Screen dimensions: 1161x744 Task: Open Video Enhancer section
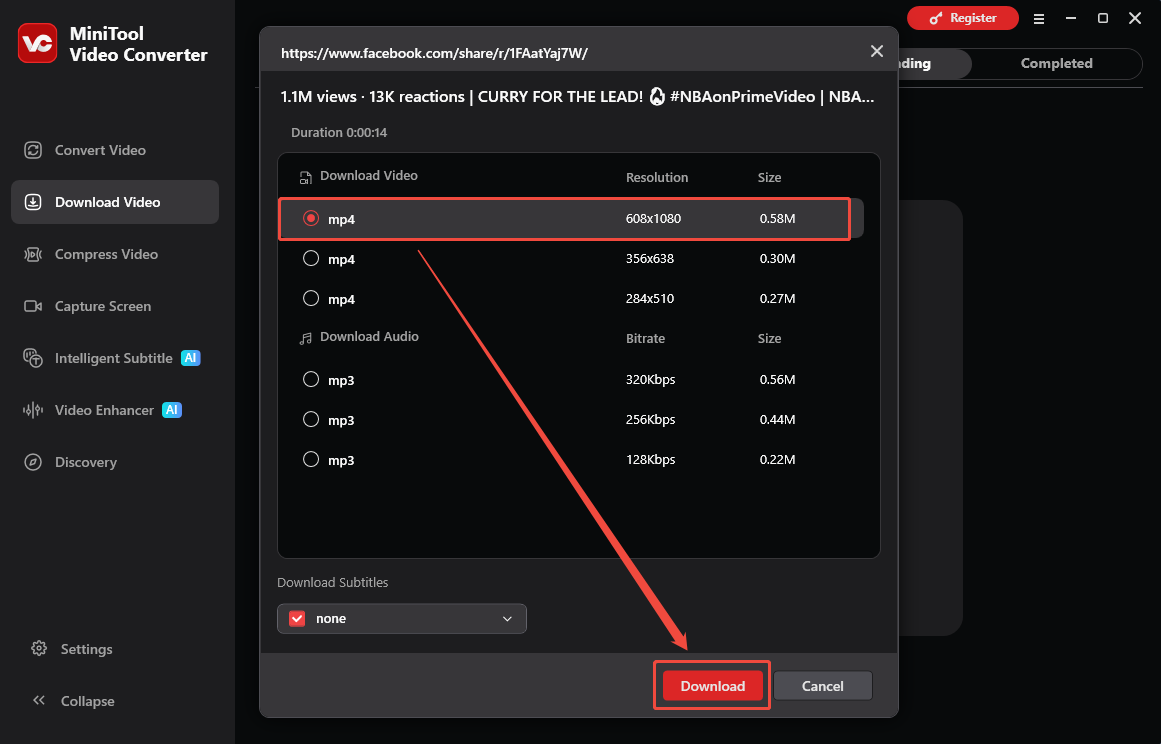pyautogui.click(x=115, y=410)
